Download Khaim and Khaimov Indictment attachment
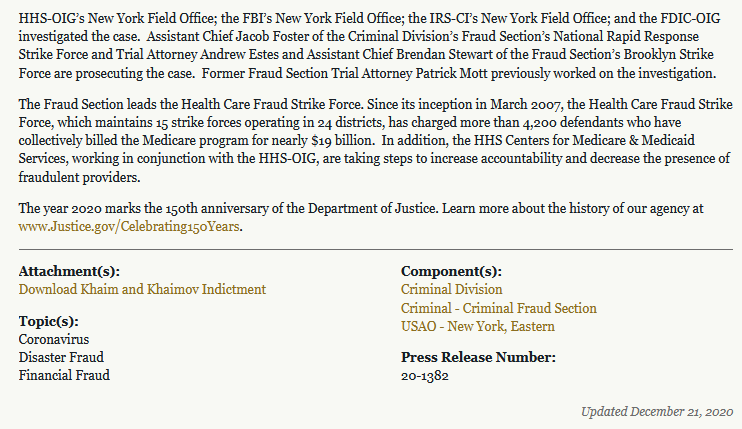Screen dimensions: 742x429 (142, 289)
